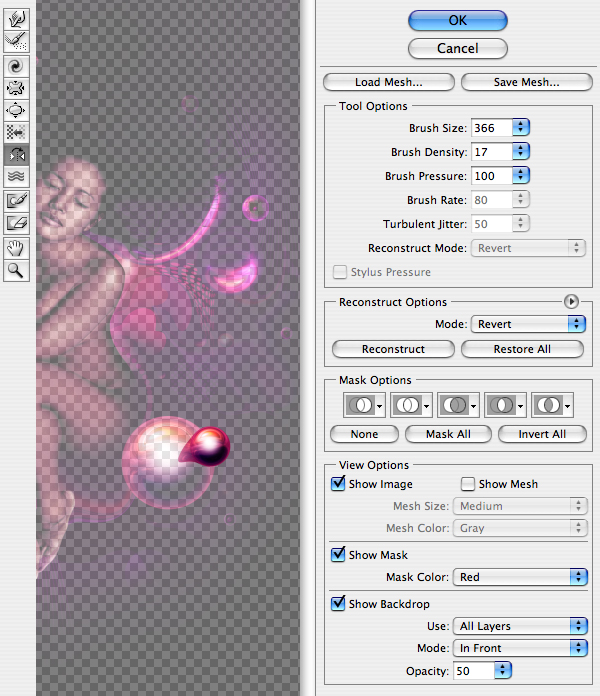Open Invert Selection mask option

(553, 405)
